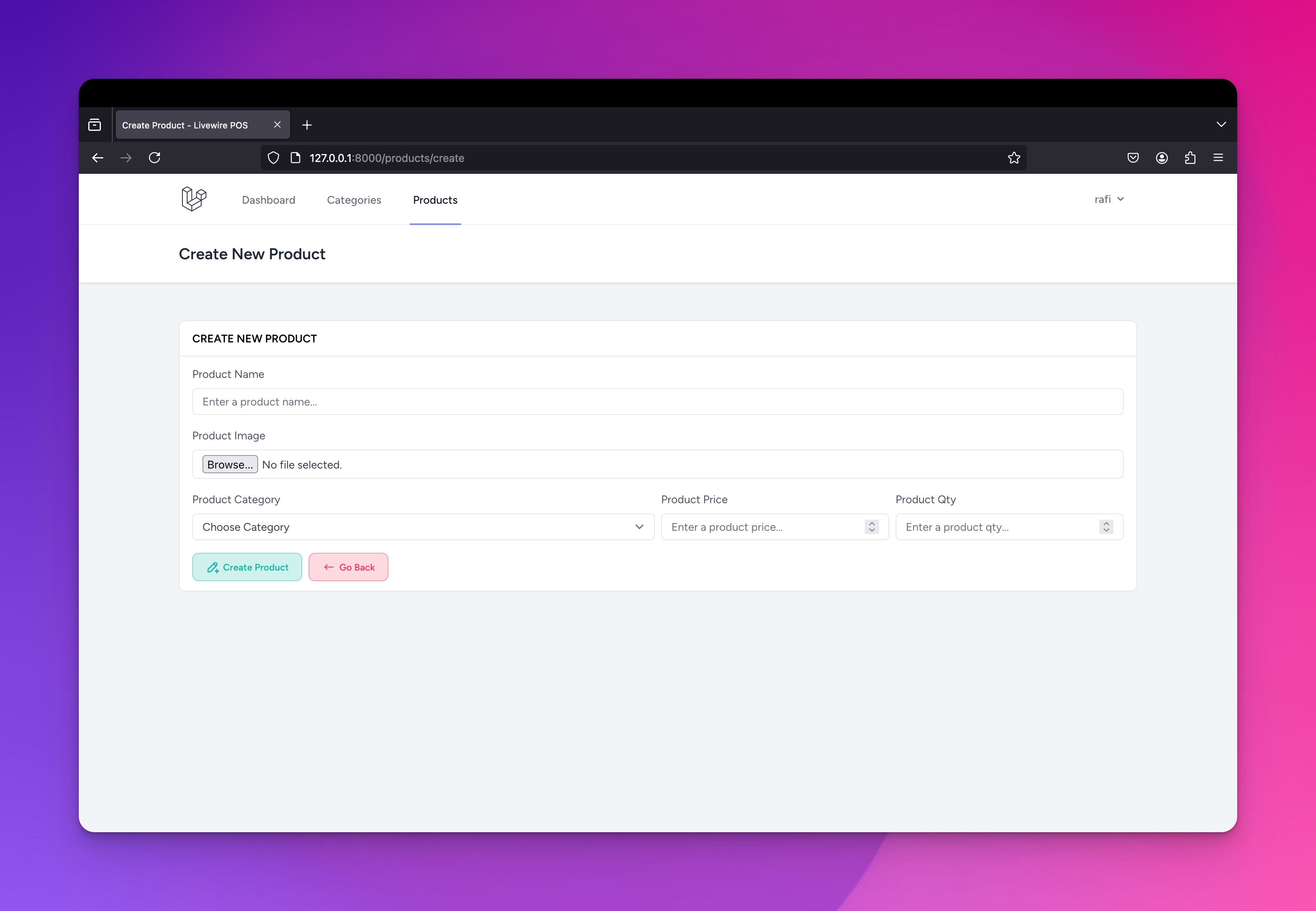The image size is (1316, 911).
Task: Click the Browse file button
Action: point(230,465)
